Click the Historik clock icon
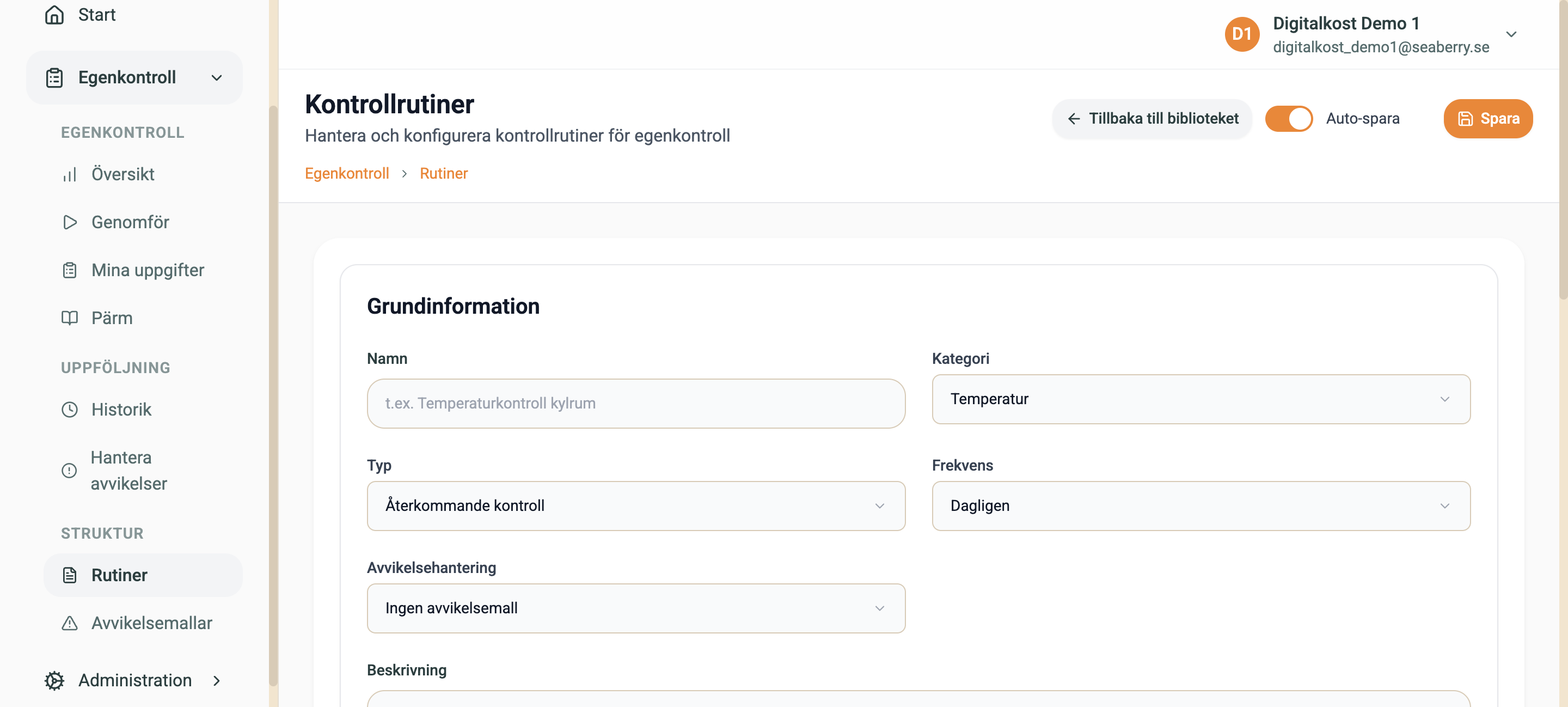The width and height of the screenshot is (1568, 707). tap(69, 409)
